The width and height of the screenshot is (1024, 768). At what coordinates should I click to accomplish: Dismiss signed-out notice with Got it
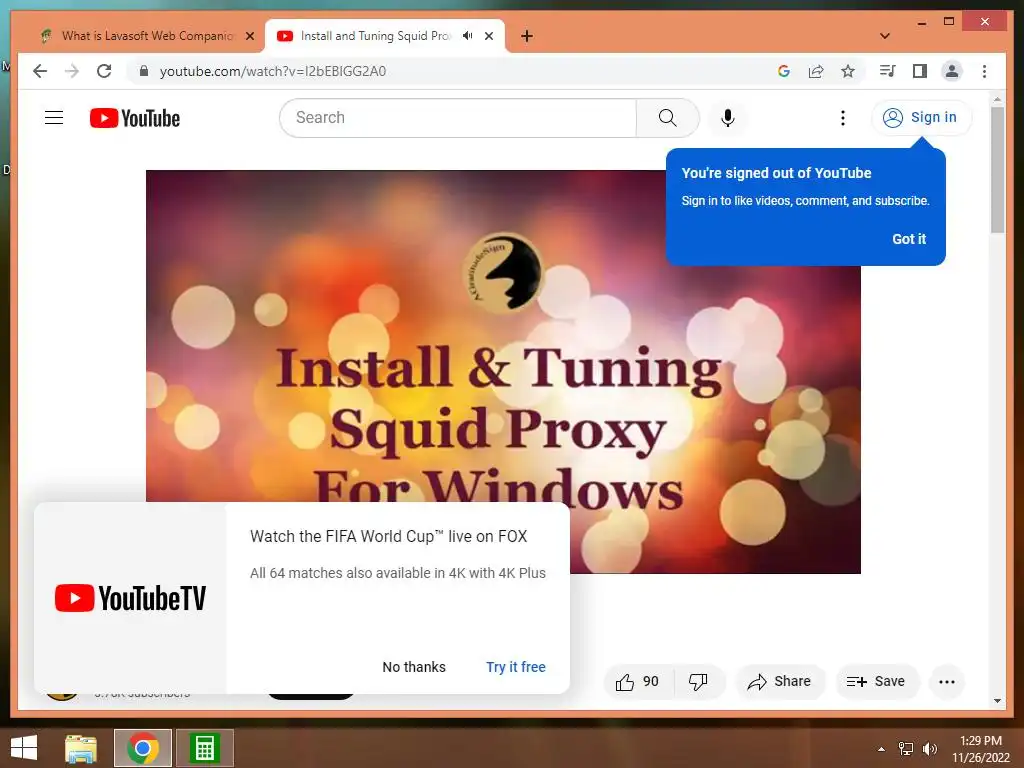[x=909, y=239]
